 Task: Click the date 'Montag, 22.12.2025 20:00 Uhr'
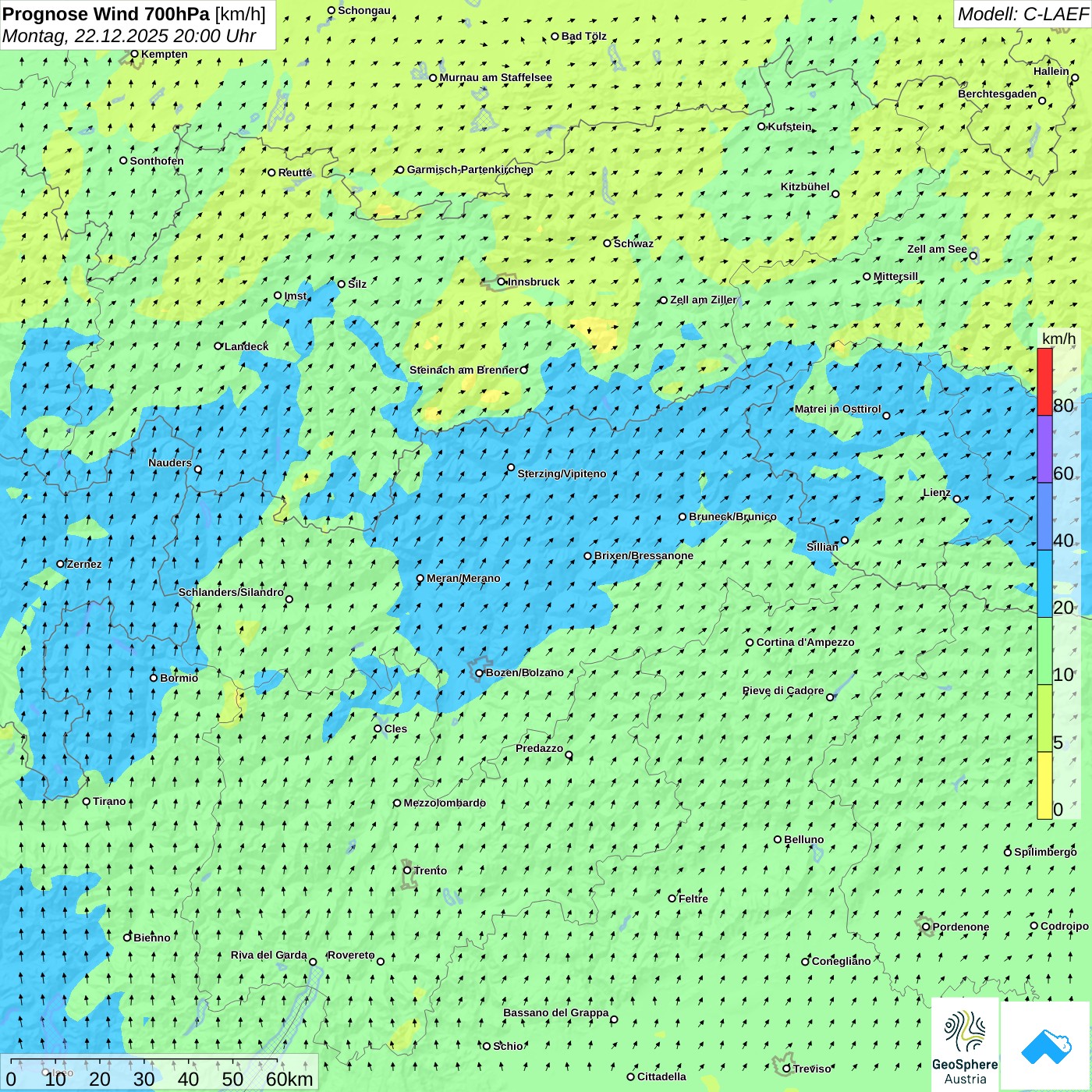coord(129,36)
